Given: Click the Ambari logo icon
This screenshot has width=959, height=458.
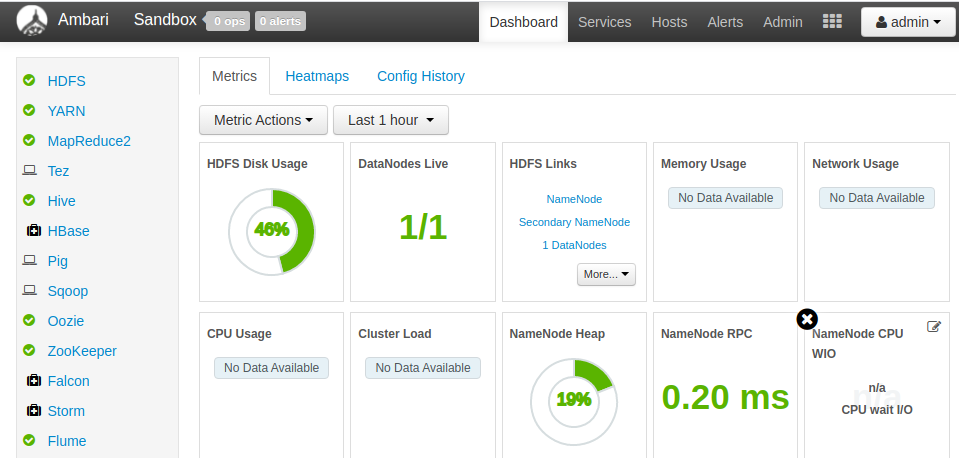Looking at the screenshot, I should pos(32,21).
